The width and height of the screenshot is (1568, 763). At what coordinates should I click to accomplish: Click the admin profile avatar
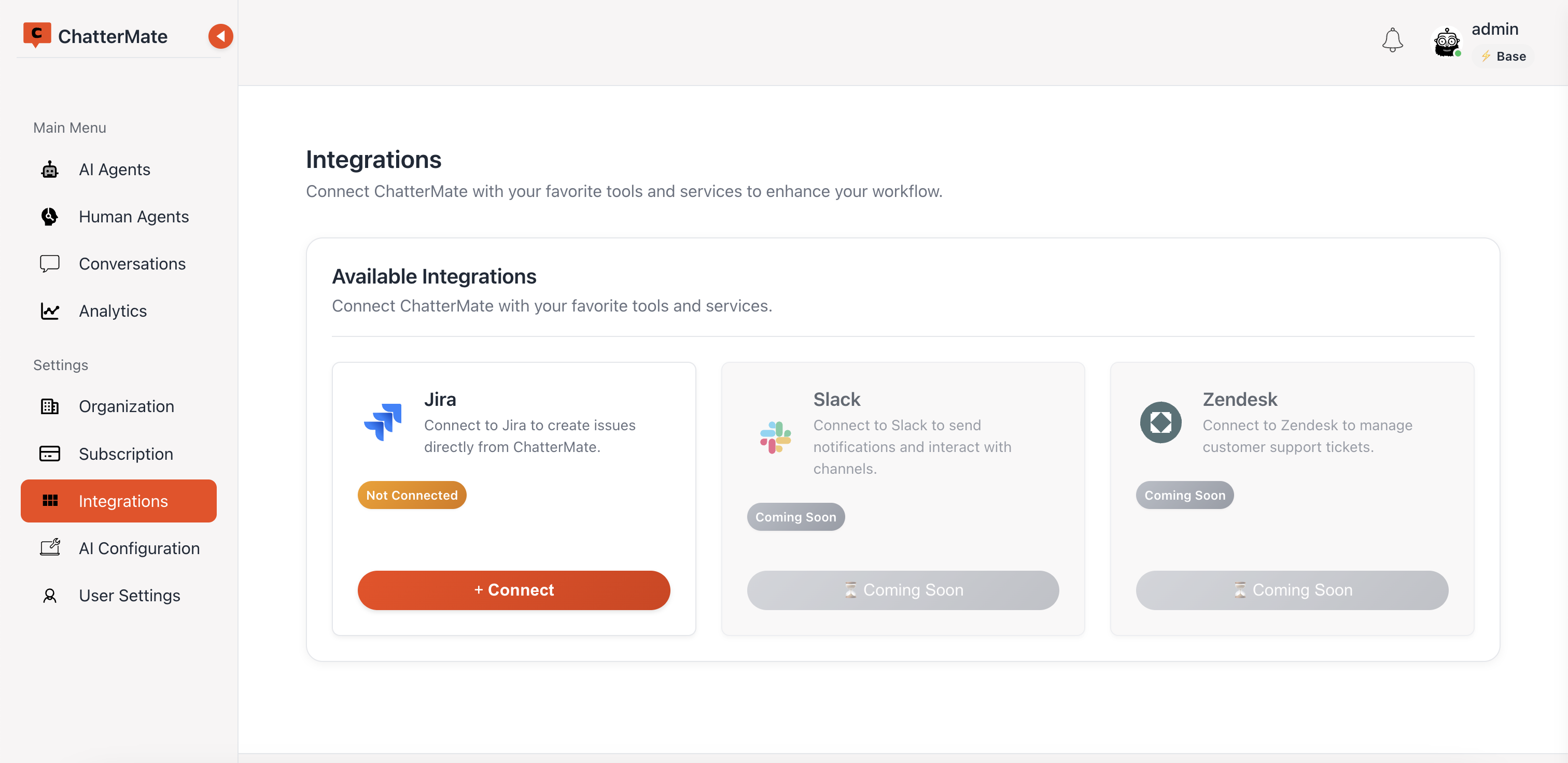pos(1447,42)
